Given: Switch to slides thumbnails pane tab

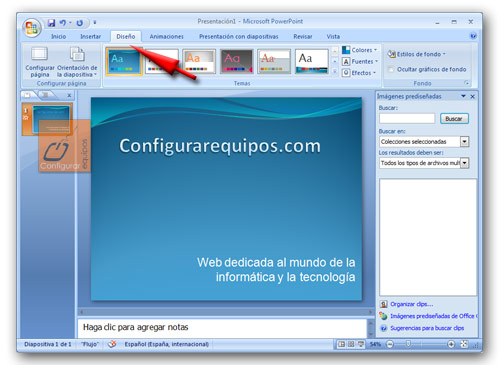Looking at the screenshot, I should 27,95.
